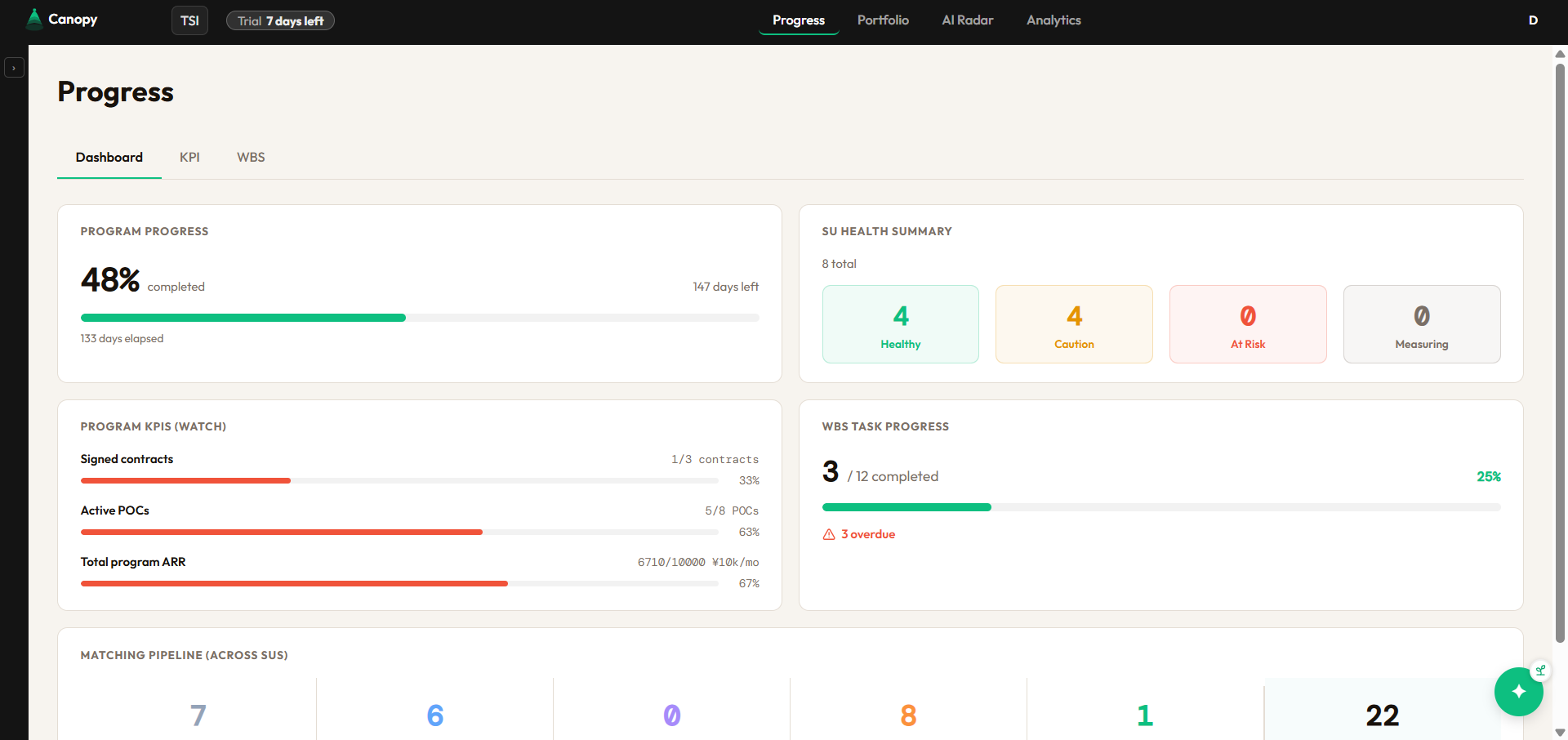
Task: Expand the collapsed left sidebar
Action: [x=14, y=68]
